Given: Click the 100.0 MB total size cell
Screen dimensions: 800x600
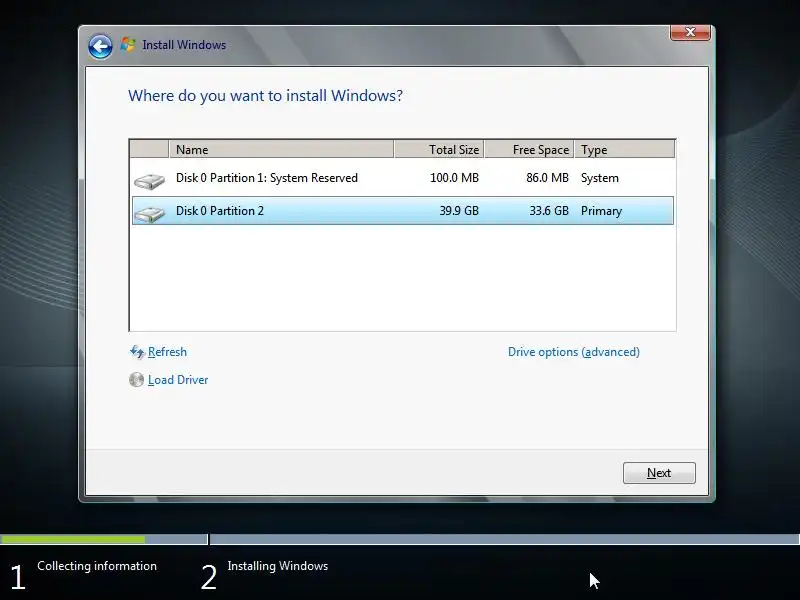Looking at the screenshot, I should point(454,178).
